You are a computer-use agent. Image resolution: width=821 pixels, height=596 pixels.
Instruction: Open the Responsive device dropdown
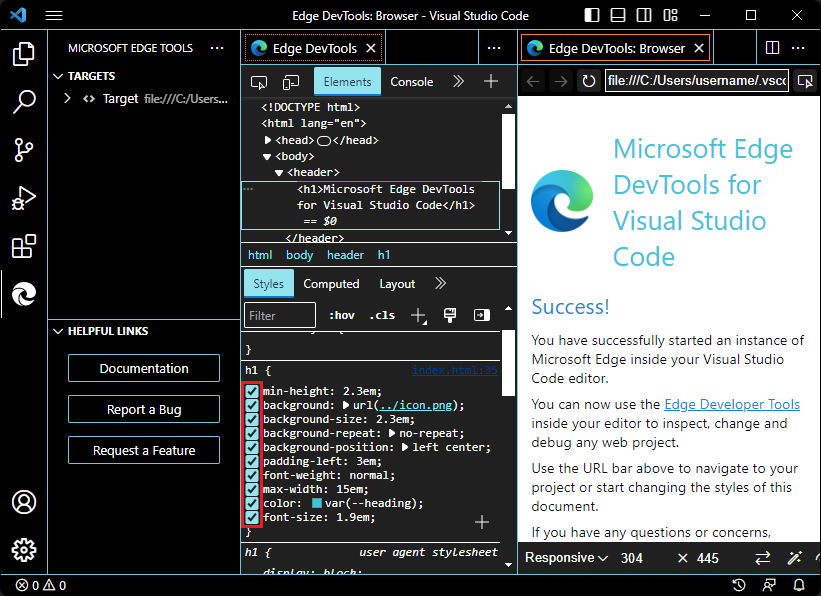pyautogui.click(x=566, y=558)
